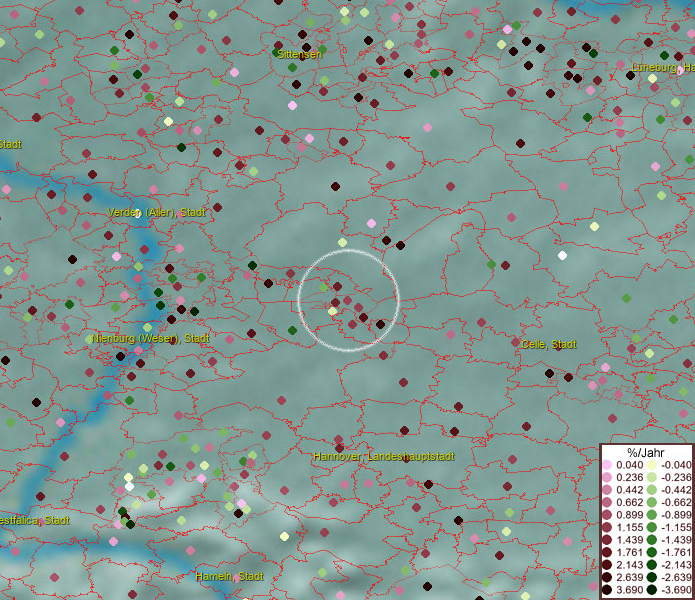Image resolution: width=695 pixels, height=600 pixels.
Task: Click the green marker inside the white circle
Action: click(323, 287)
